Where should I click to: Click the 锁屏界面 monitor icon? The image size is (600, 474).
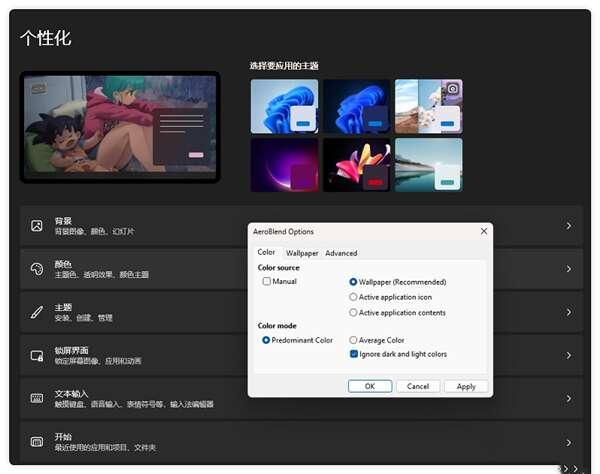(37, 355)
